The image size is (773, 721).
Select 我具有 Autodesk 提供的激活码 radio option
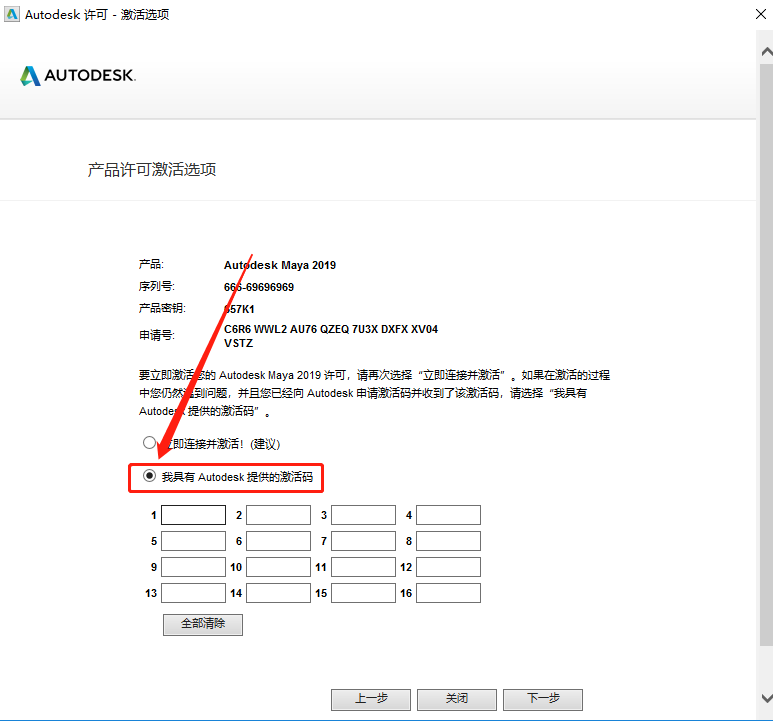tap(149, 476)
